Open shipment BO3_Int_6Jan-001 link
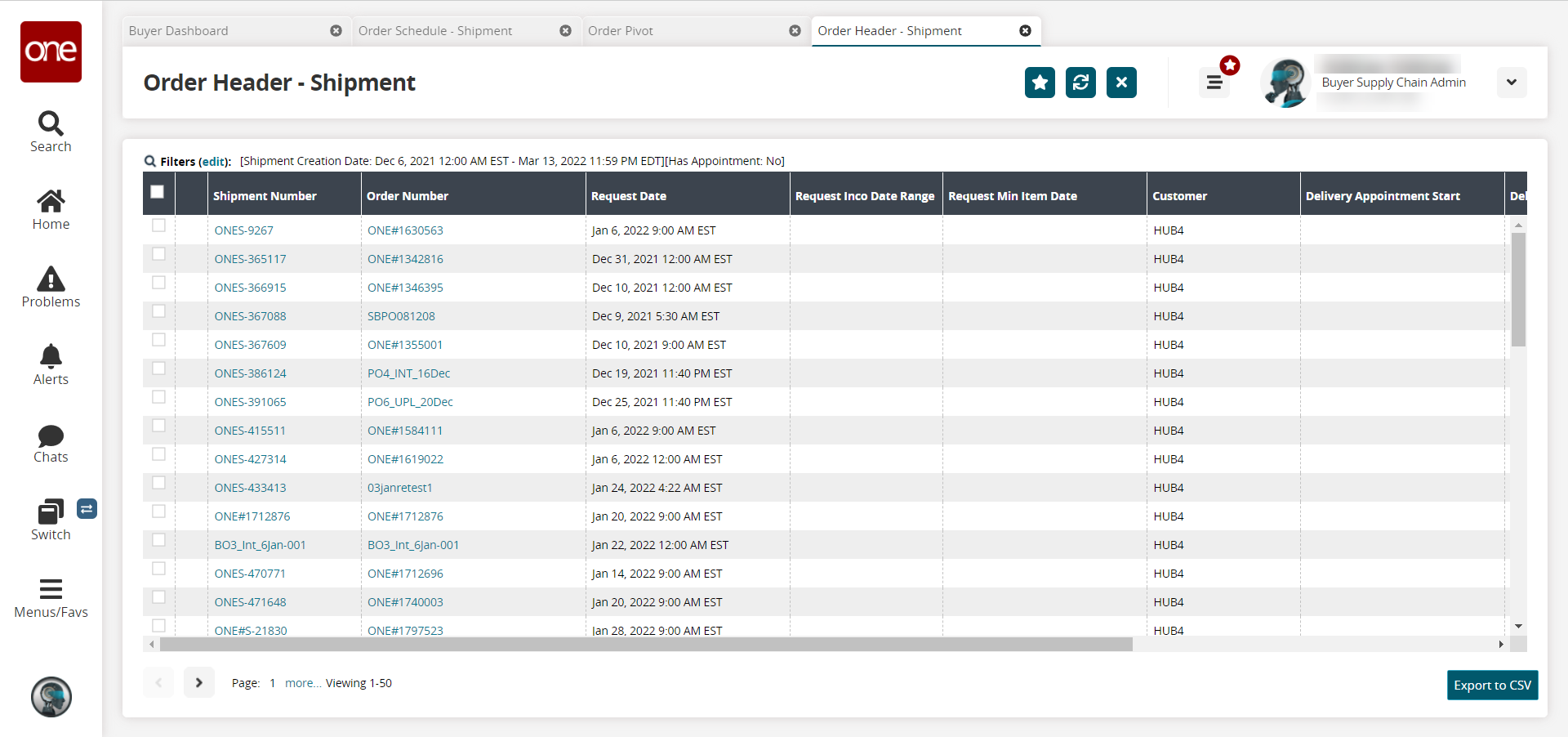 261,545
